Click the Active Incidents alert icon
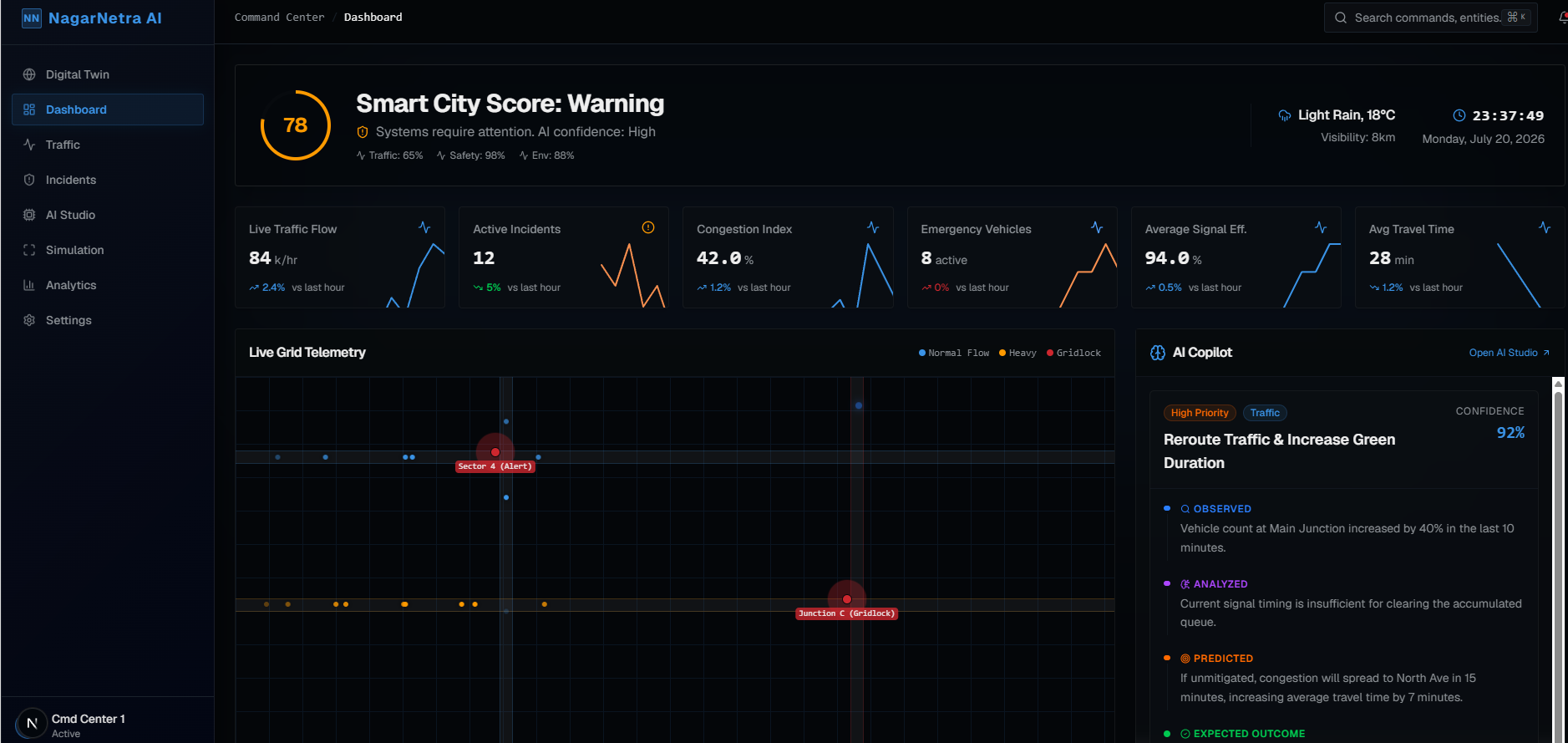 pos(648,227)
